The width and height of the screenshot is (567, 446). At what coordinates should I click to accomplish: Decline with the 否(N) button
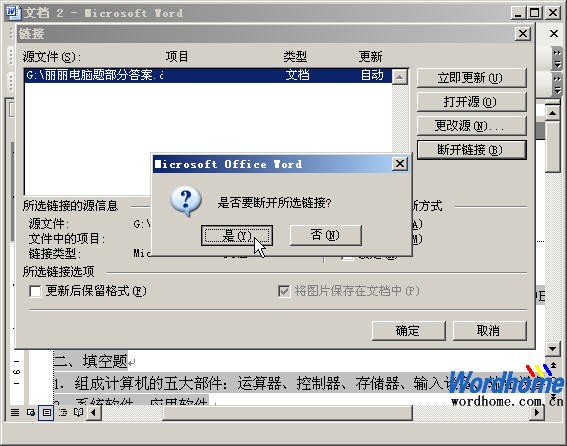325,235
